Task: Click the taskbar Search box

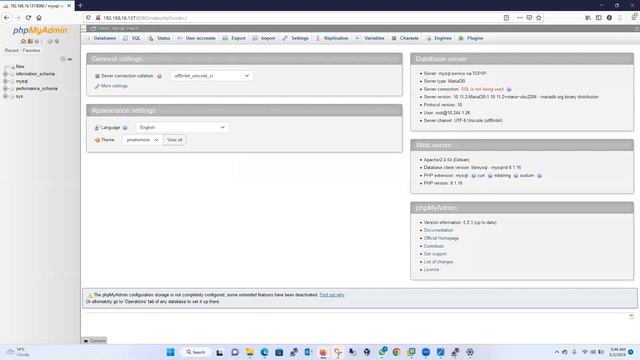Action: click(196, 352)
